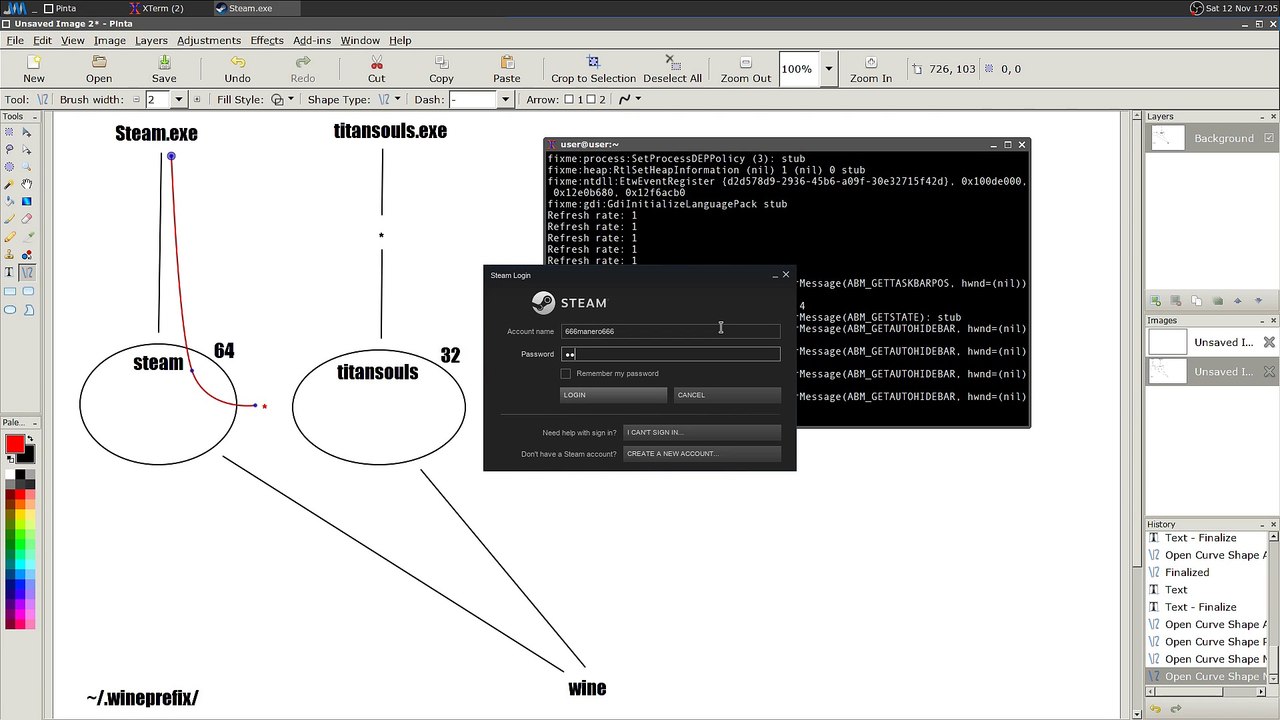Image resolution: width=1280 pixels, height=720 pixels.
Task: Duplicate layer using Layers panel icon
Action: (x=1197, y=301)
